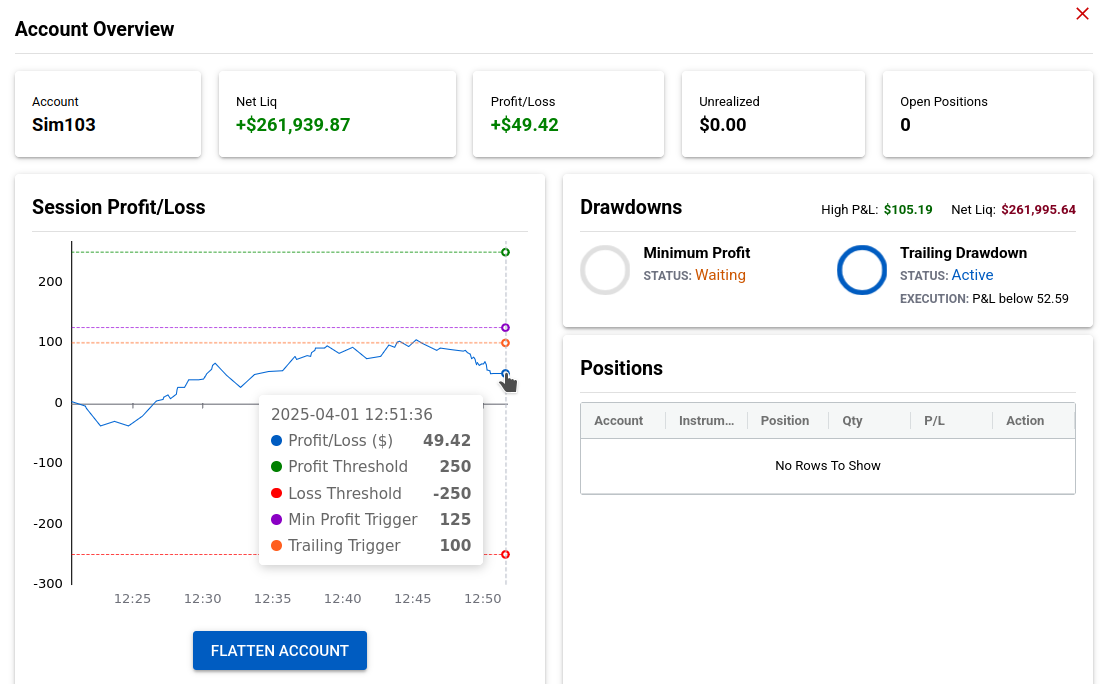The image size is (1102, 684).
Task: Sort by the Instrument column header
Action: [x=706, y=421]
